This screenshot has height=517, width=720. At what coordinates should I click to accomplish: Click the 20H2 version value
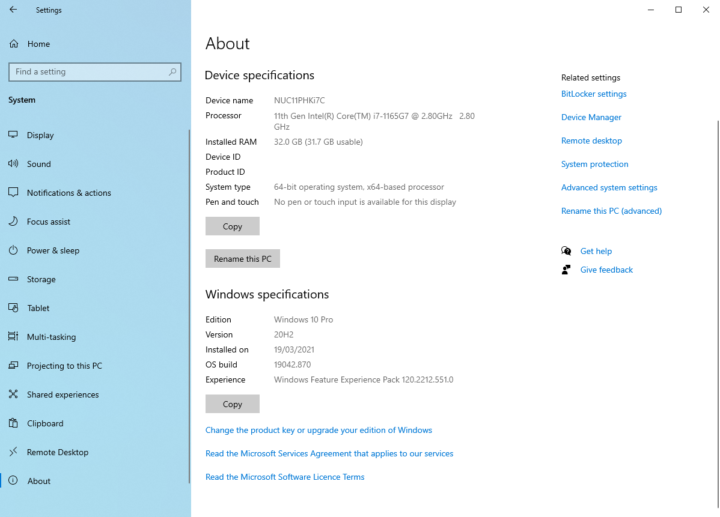click(x=284, y=335)
